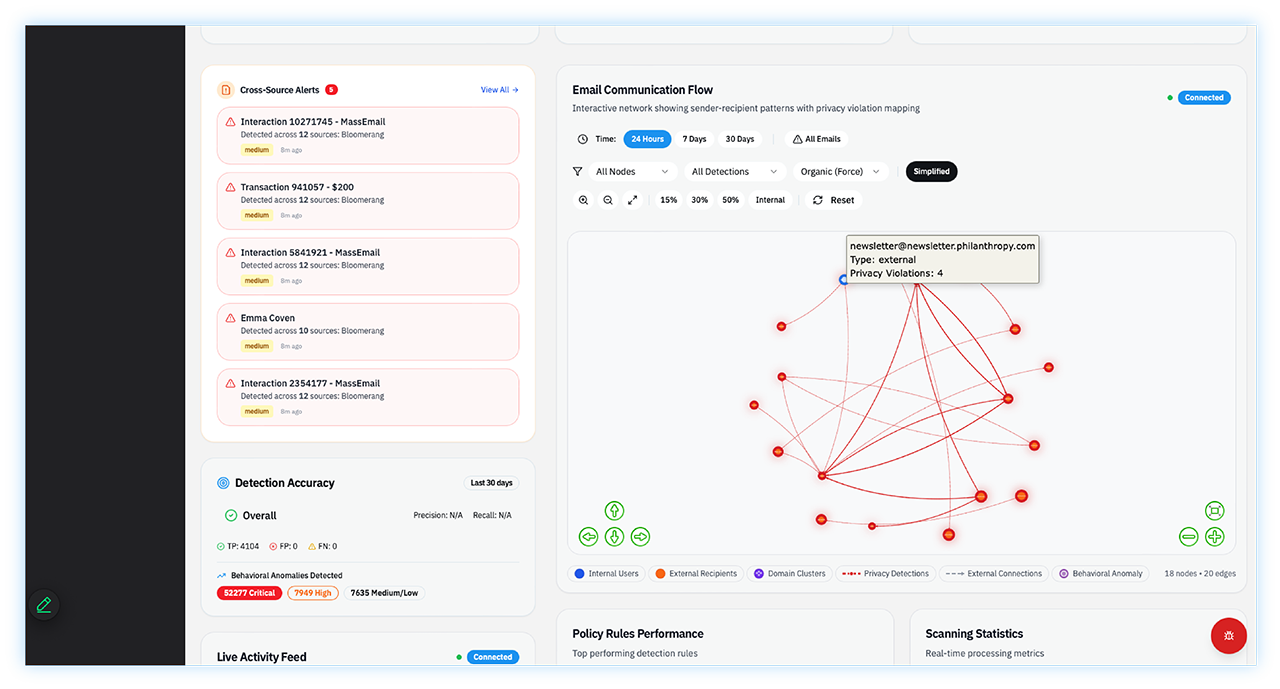Switch time range to 7 Days

coord(694,139)
